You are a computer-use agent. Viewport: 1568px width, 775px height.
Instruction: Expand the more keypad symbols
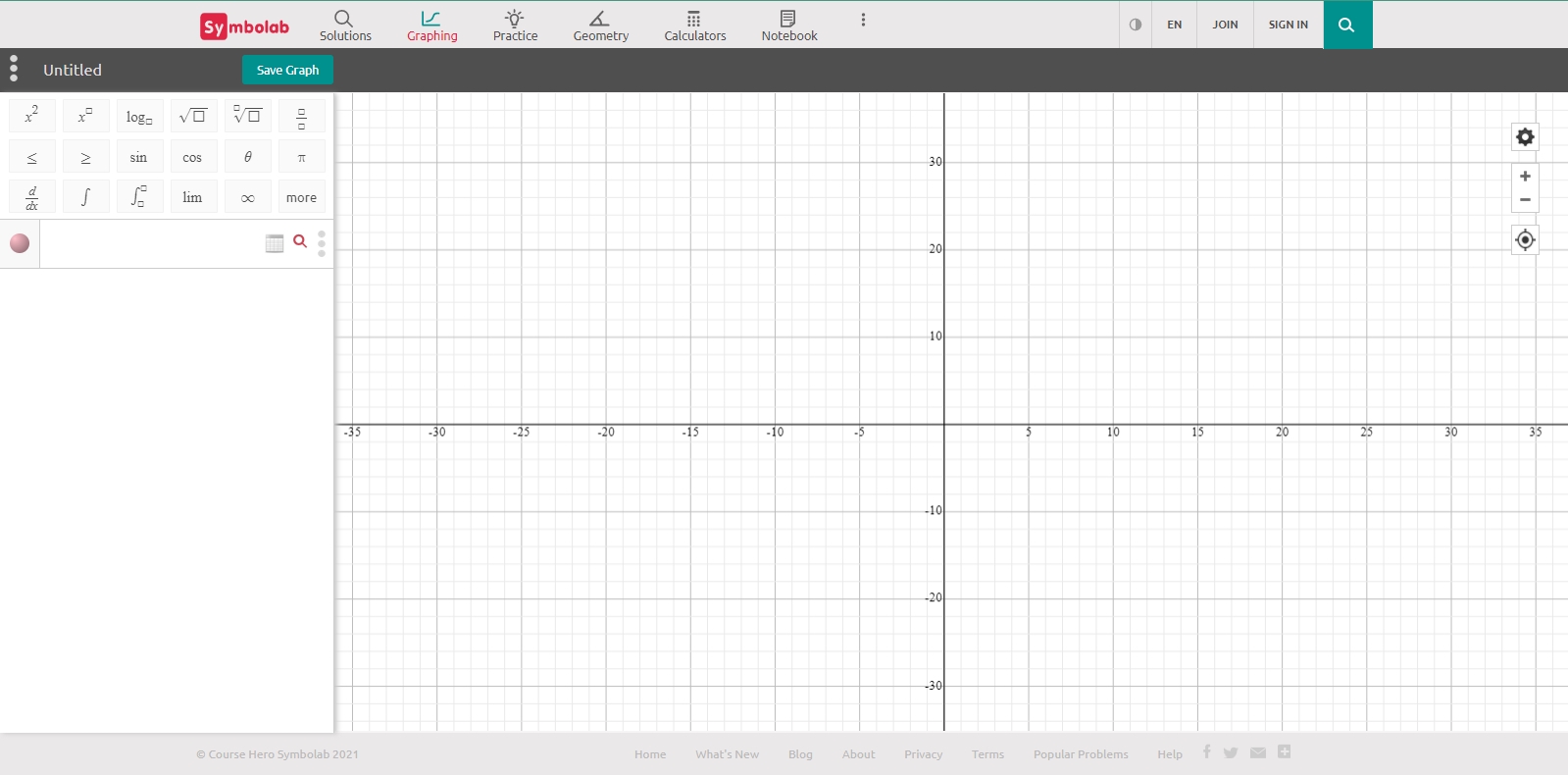click(x=301, y=197)
